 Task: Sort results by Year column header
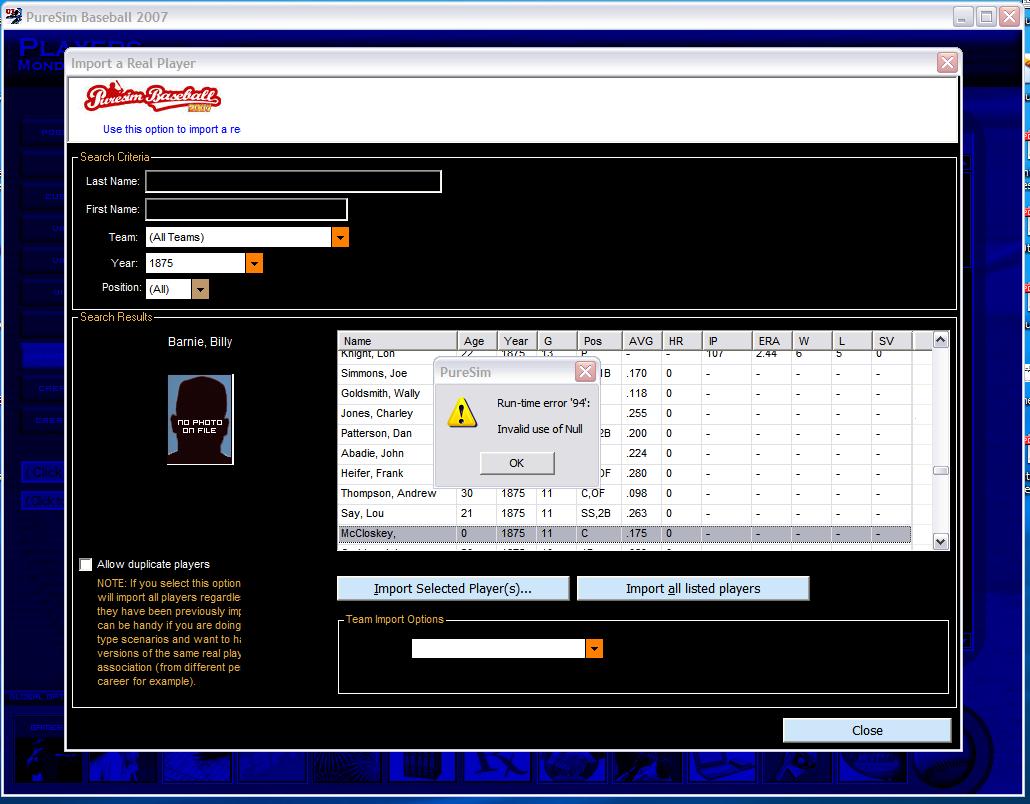click(517, 341)
